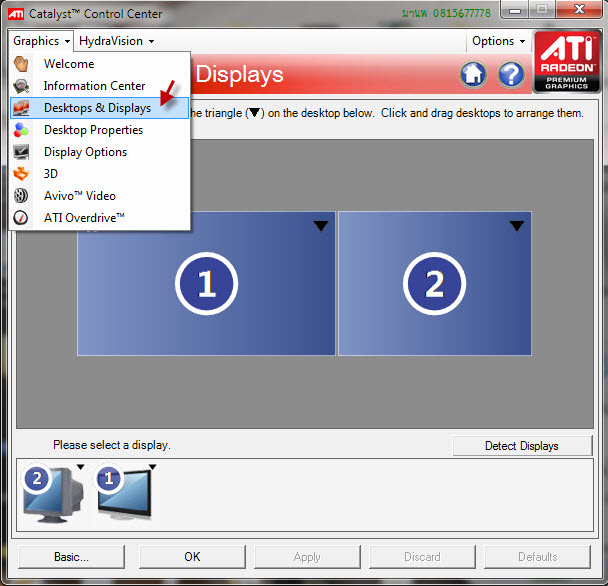The image size is (608, 586).
Task: Click the Desktop Properties colored balls icon
Action: [21, 130]
